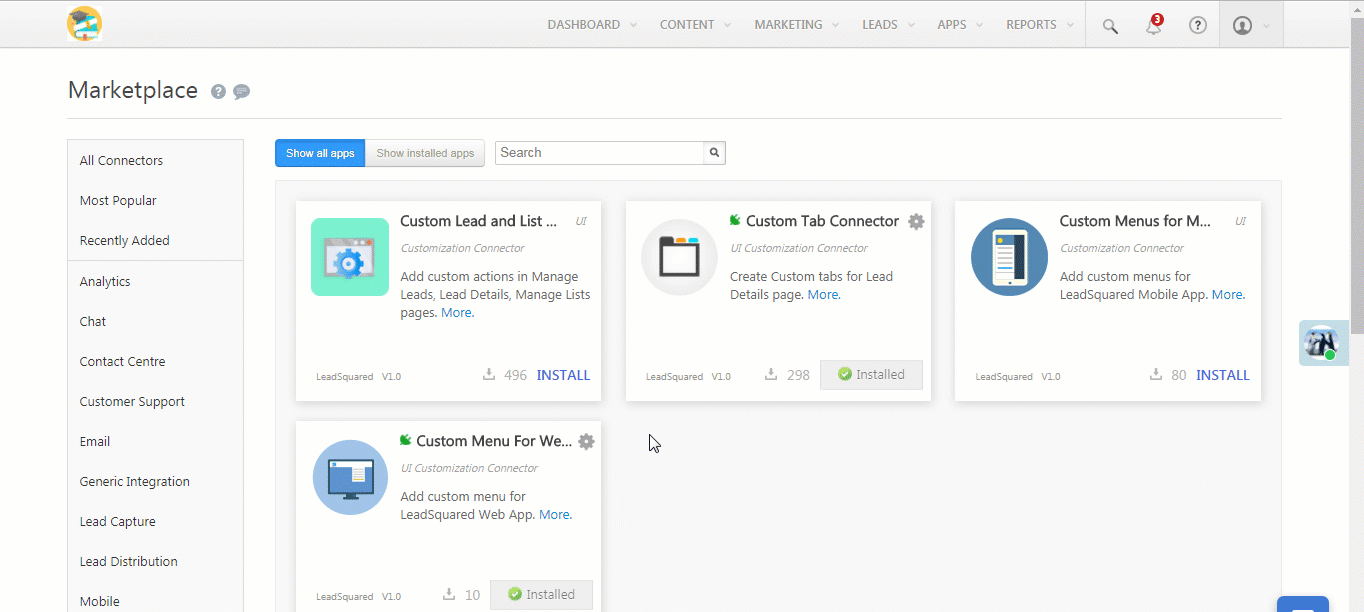Click the help question-mark icon in top bar
This screenshot has height=612, width=1364.
click(x=1197, y=25)
